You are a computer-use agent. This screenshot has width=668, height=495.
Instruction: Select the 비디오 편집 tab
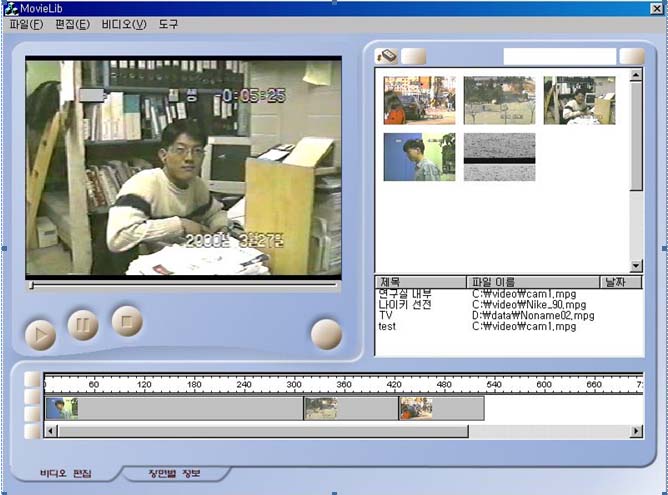coord(66,472)
